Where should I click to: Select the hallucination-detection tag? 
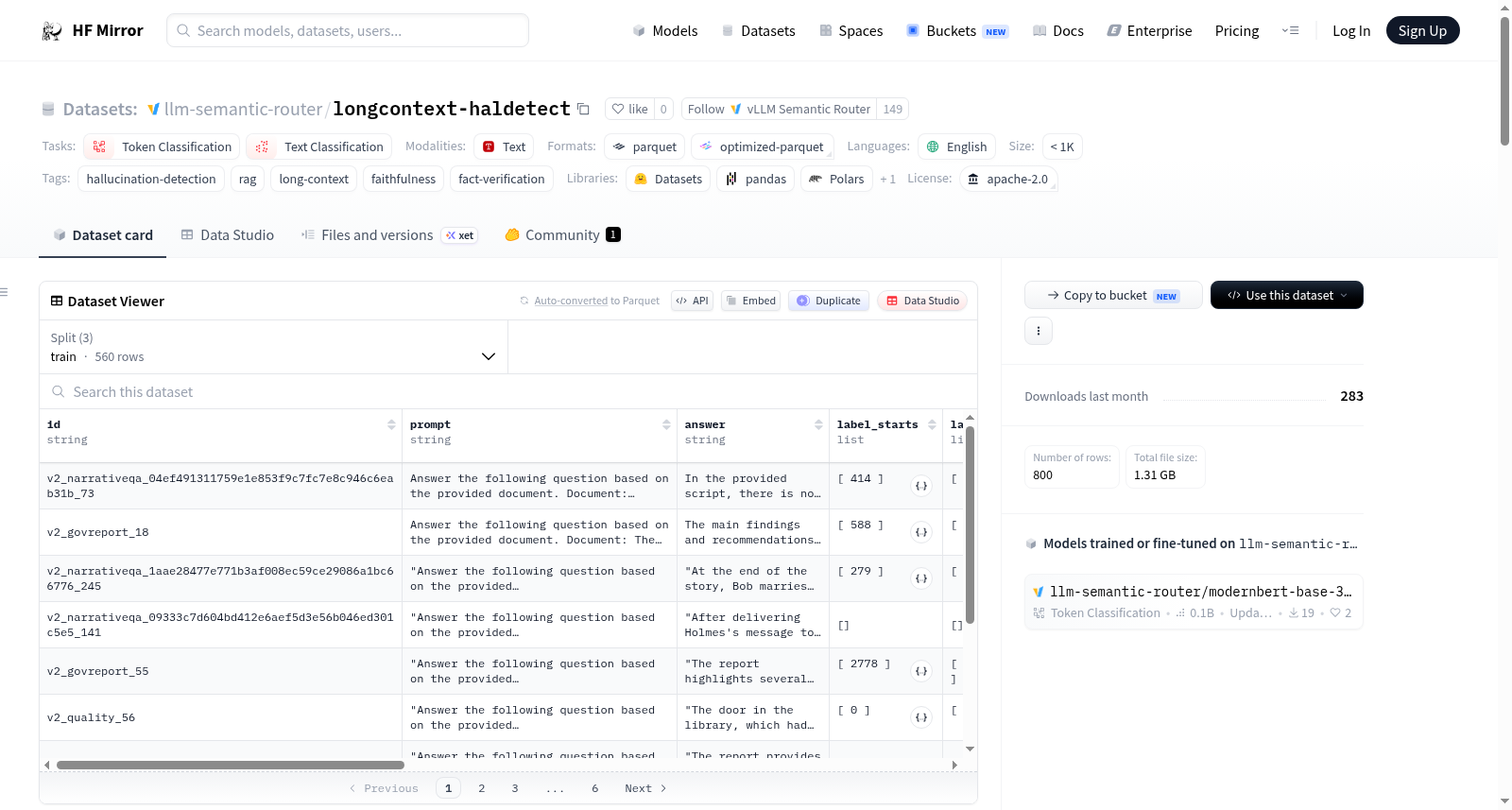pyautogui.click(x=151, y=179)
